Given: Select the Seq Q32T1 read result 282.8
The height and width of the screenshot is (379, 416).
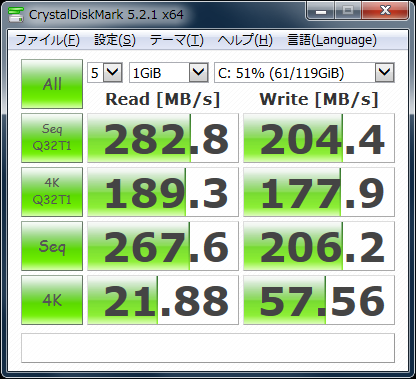Looking at the screenshot, I should (163, 138).
